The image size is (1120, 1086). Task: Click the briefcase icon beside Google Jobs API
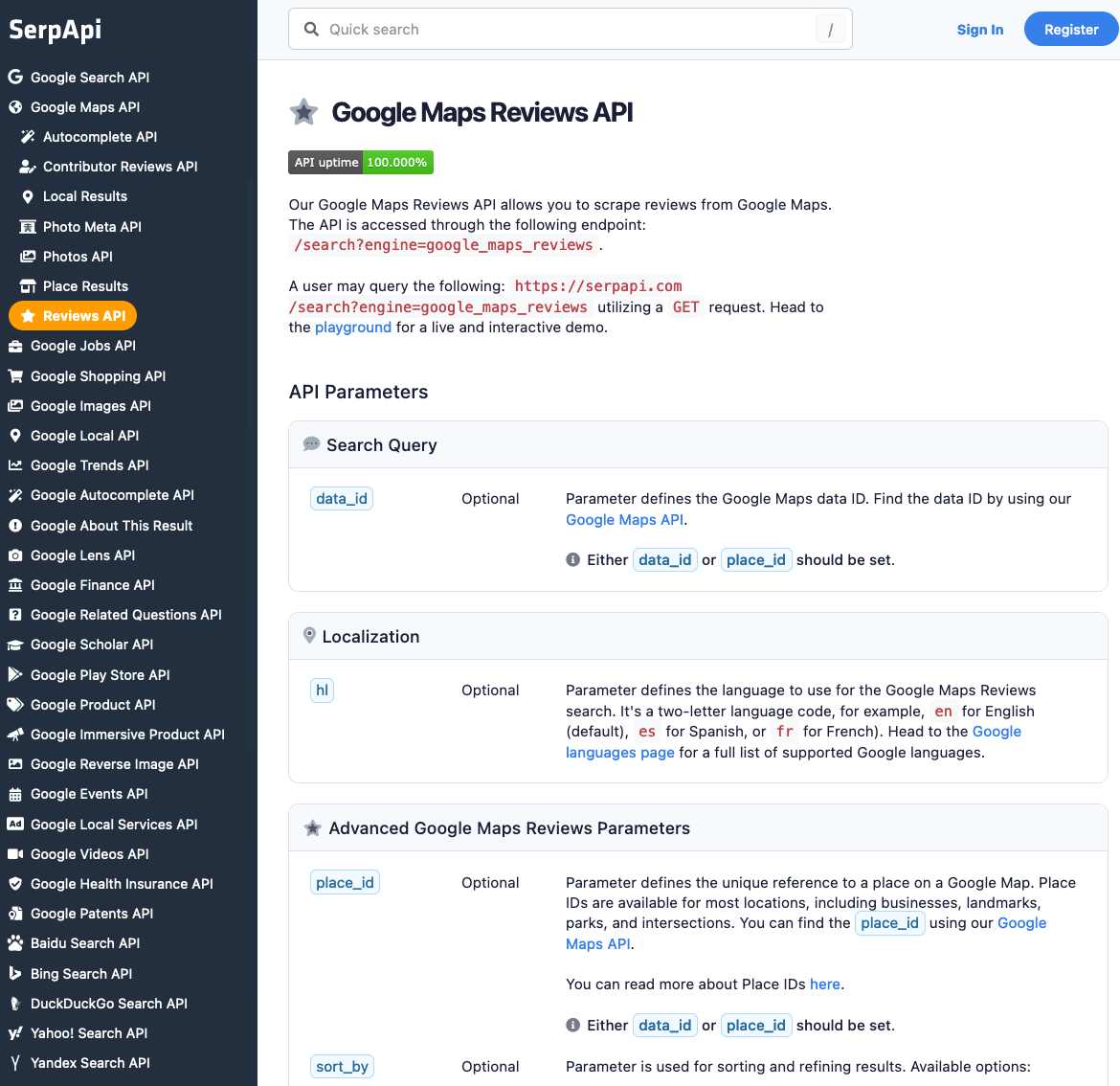(15, 346)
